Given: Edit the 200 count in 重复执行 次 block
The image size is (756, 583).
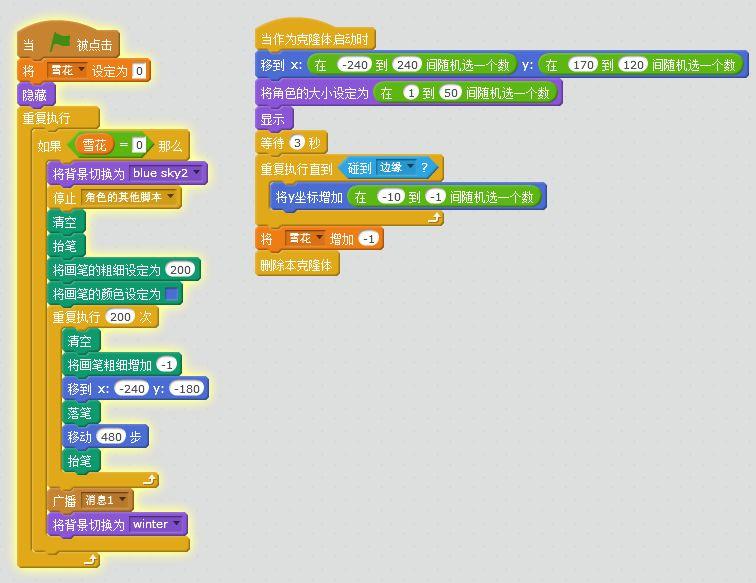Looking at the screenshot, I should click(121, 317).
